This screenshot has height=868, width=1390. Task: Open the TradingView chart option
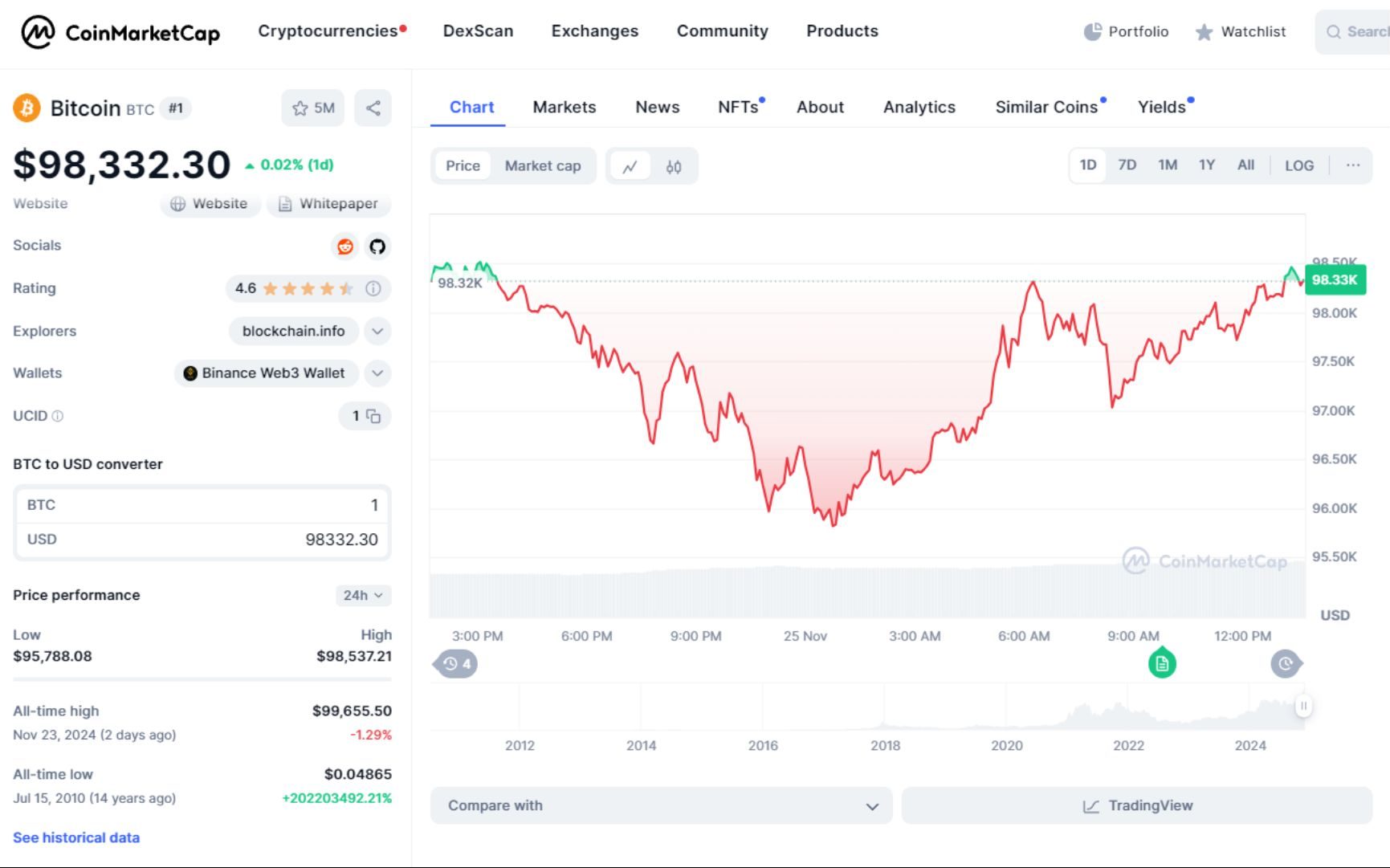(1137, 805)
